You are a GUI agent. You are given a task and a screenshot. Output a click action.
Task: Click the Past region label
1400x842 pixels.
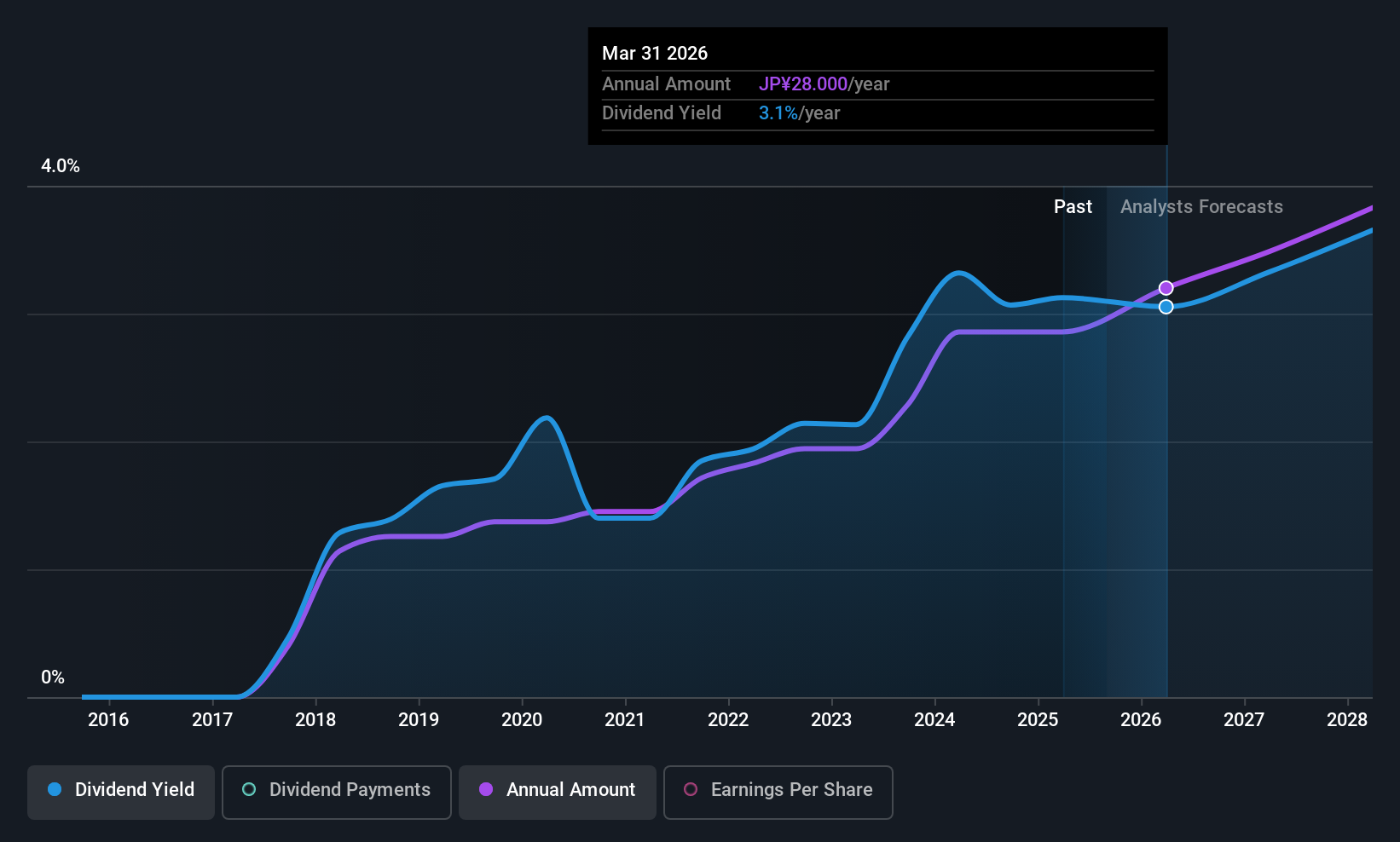1073,207
